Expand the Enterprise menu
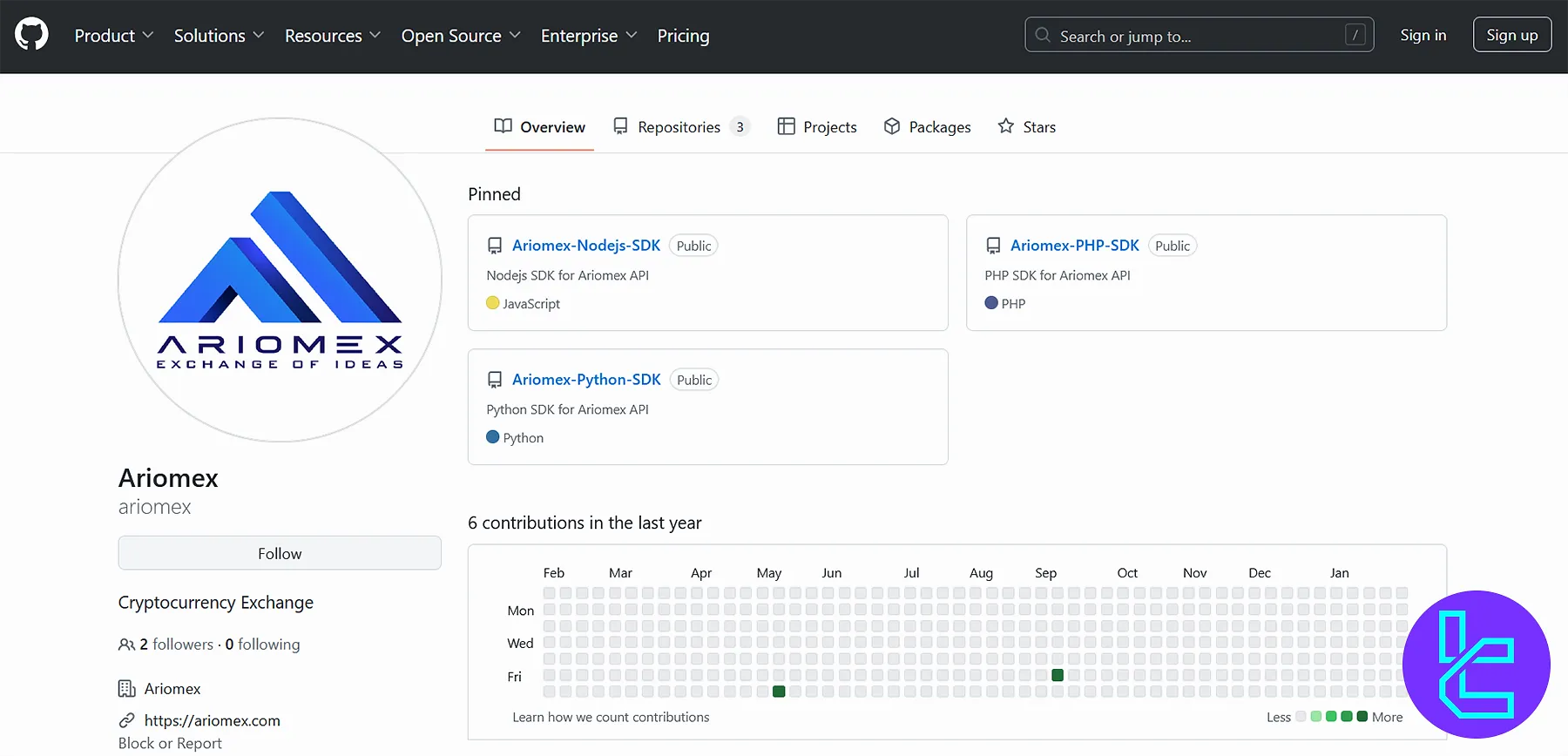 point(589,36)
